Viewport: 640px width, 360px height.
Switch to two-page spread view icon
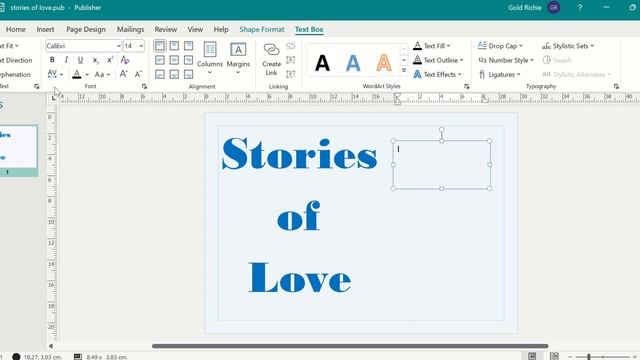tap(554, 356)
